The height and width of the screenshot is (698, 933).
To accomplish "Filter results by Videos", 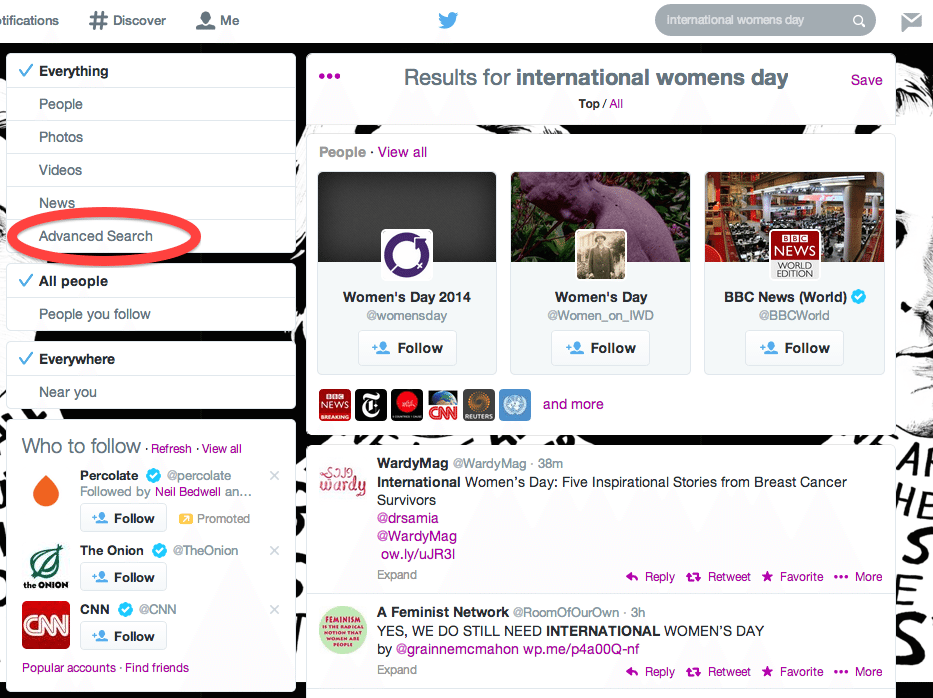I will [x=151, y=170].
